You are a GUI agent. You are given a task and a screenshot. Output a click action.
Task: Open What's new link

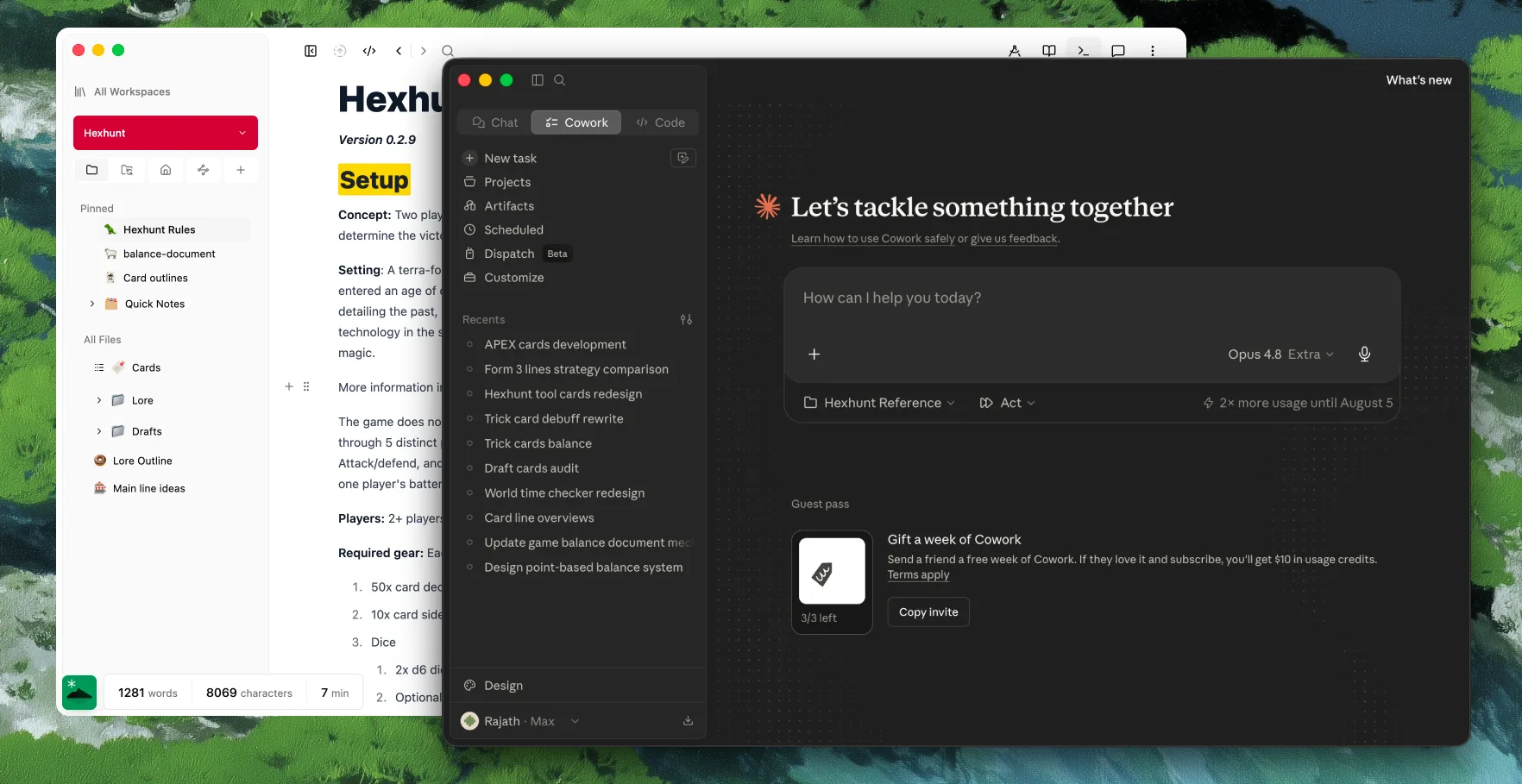pyautogui.click(x=1418, y=80)
